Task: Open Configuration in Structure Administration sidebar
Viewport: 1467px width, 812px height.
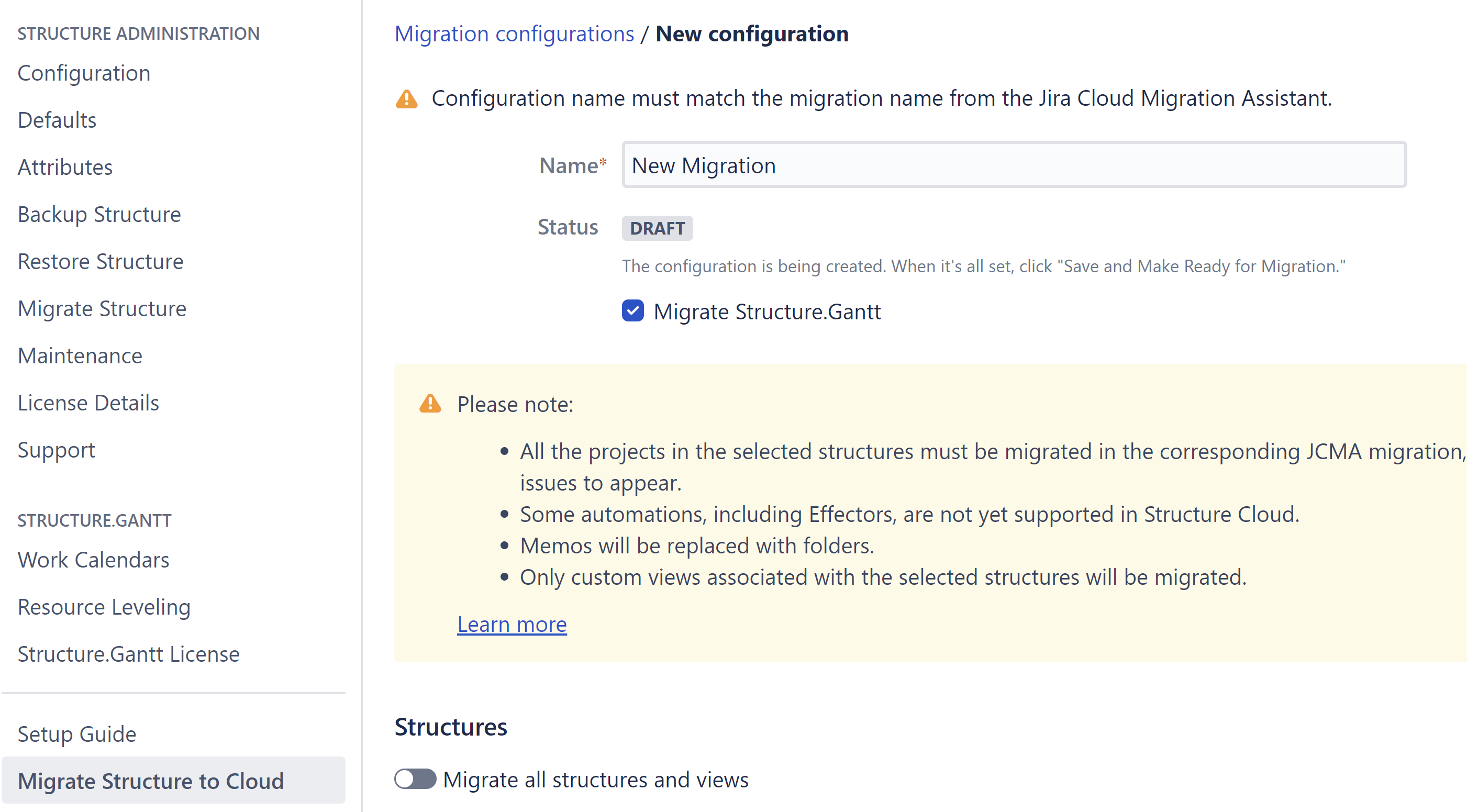Action: click(x=84, y=73)
